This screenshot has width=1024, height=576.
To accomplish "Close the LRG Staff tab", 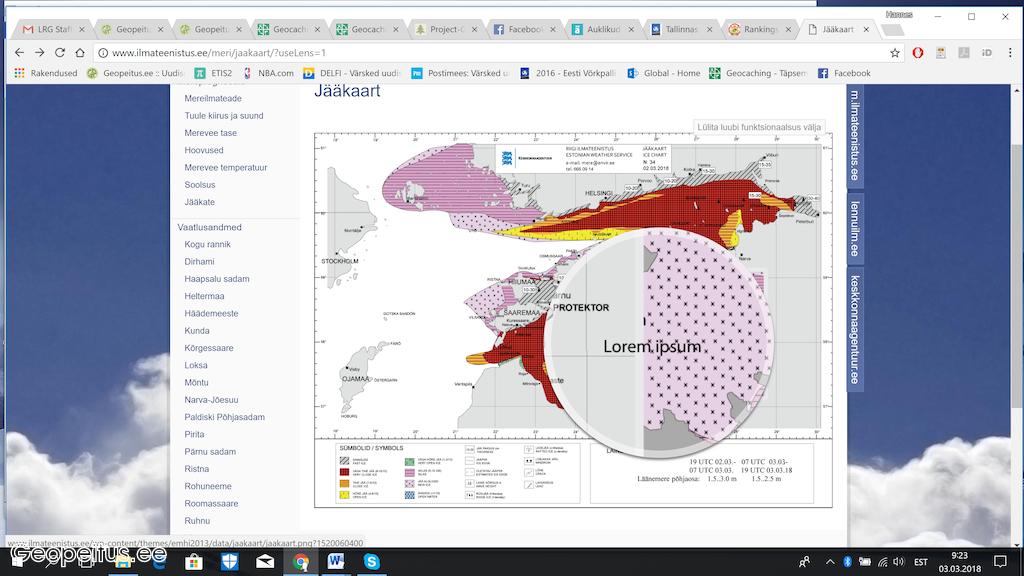I will [82, 29].
